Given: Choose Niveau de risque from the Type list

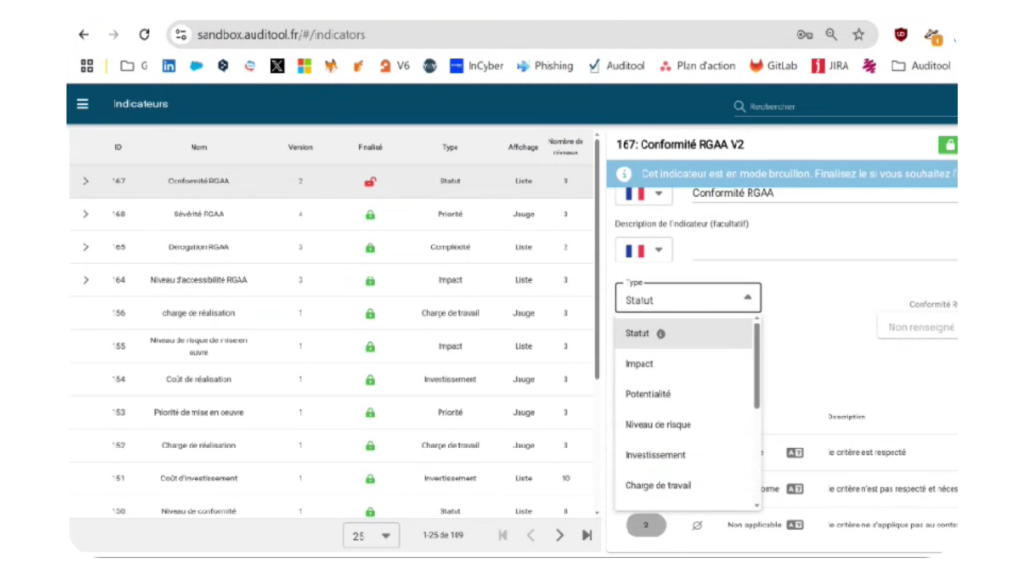Looking at the screenshot, I should click(x=658, y=425).
